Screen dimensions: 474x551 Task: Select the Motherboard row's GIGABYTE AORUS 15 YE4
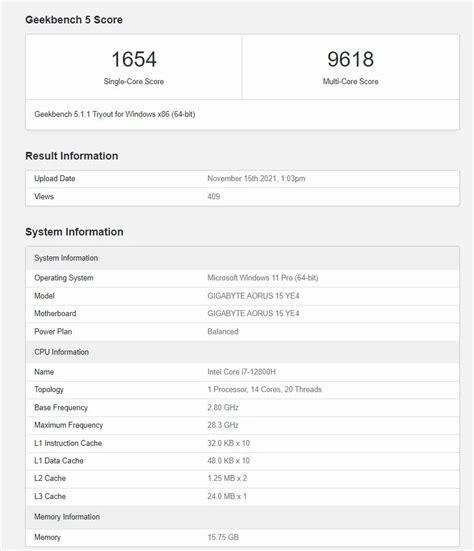coord(253,313)
